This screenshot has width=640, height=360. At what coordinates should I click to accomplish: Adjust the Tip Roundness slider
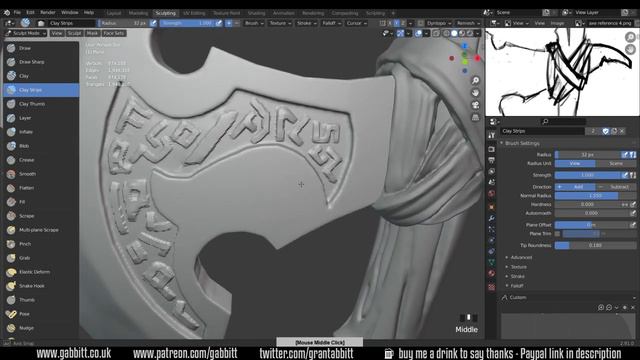[x=596, y=246]
